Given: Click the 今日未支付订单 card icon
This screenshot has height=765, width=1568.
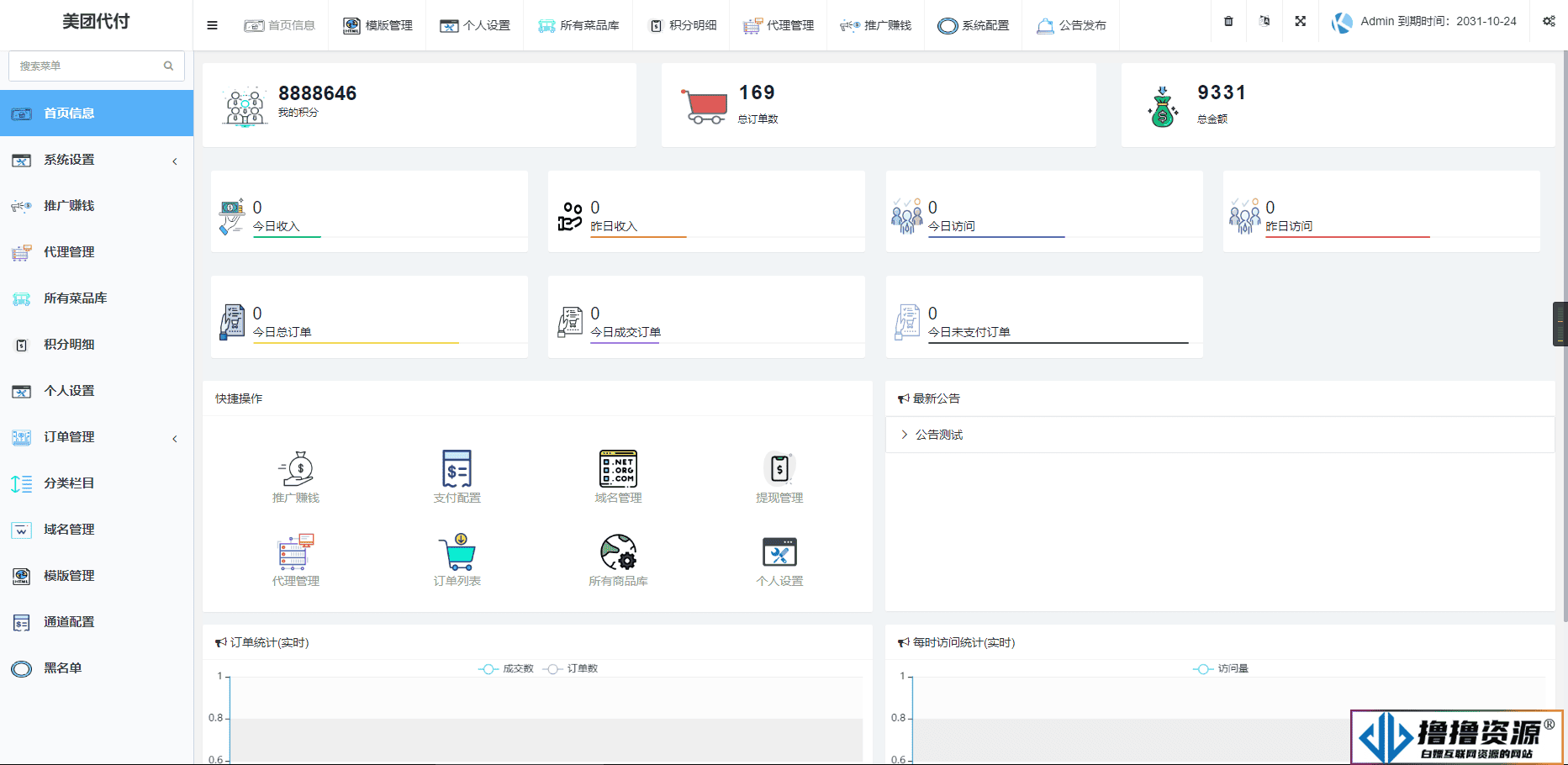Looking at the screenshot, I should point(907,322).
